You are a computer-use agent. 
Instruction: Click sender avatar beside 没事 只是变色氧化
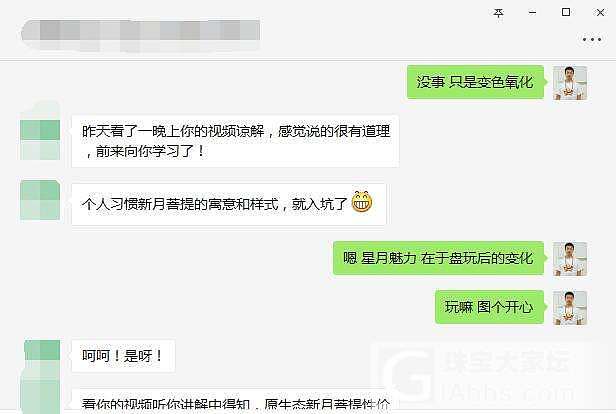[x=570, y=83]
